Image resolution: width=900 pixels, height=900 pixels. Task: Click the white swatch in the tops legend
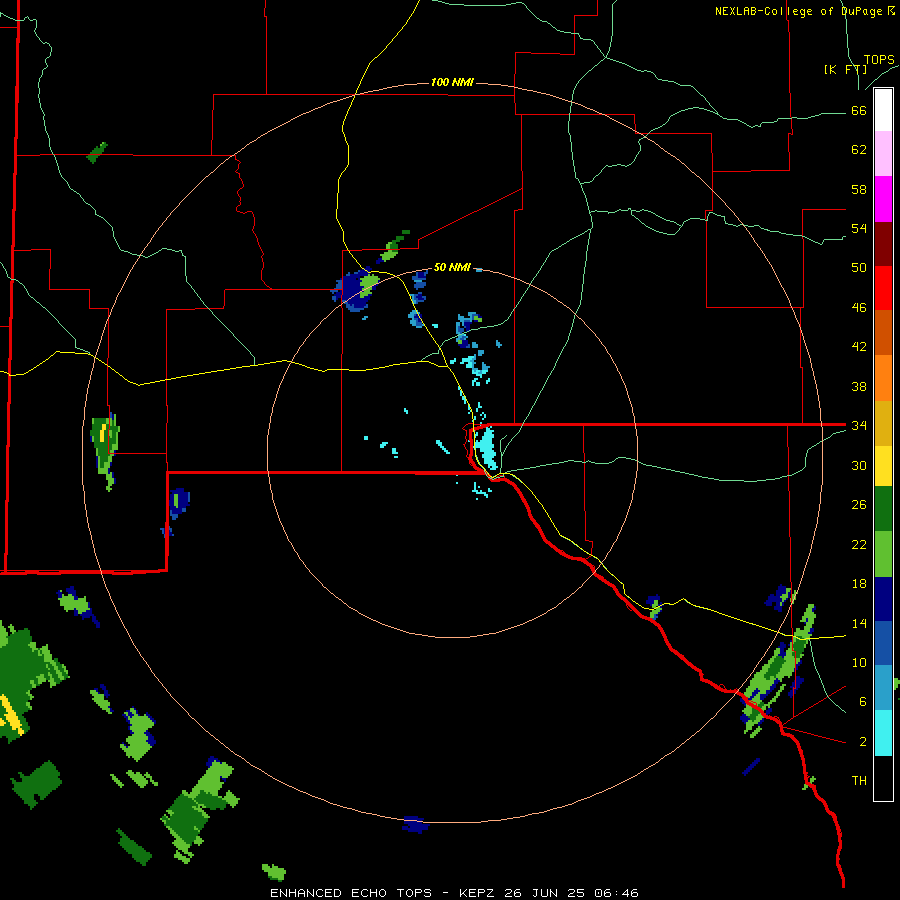click(x=883, y=110)
